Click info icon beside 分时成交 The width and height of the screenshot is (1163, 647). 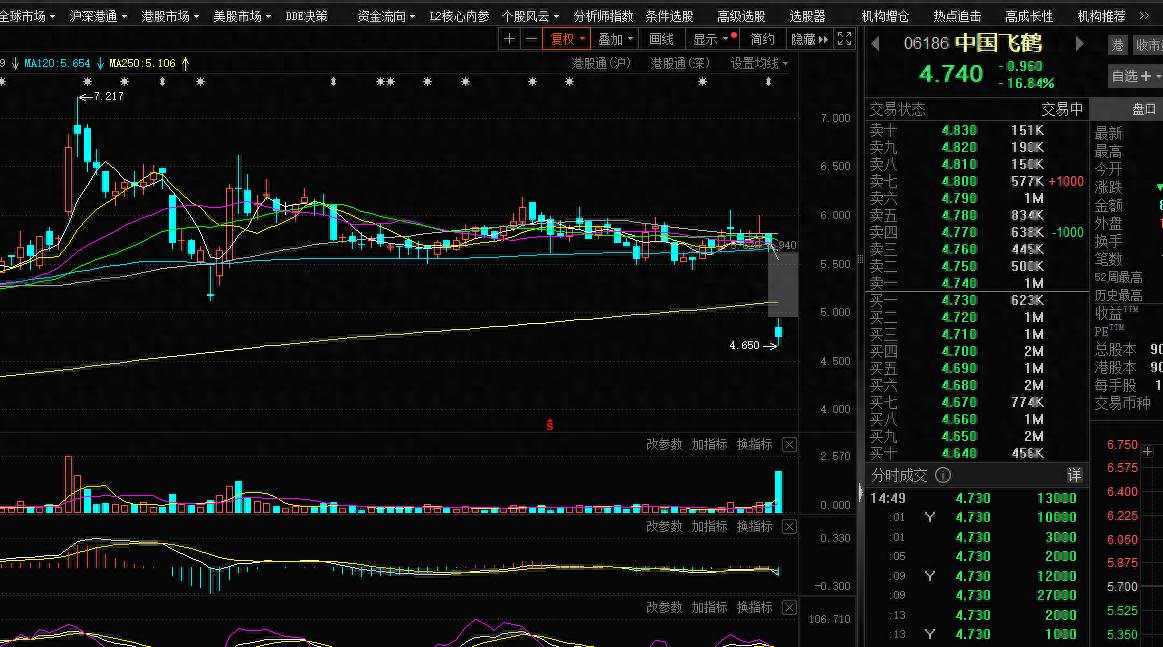pyautogui.click(x=941, y=476)
